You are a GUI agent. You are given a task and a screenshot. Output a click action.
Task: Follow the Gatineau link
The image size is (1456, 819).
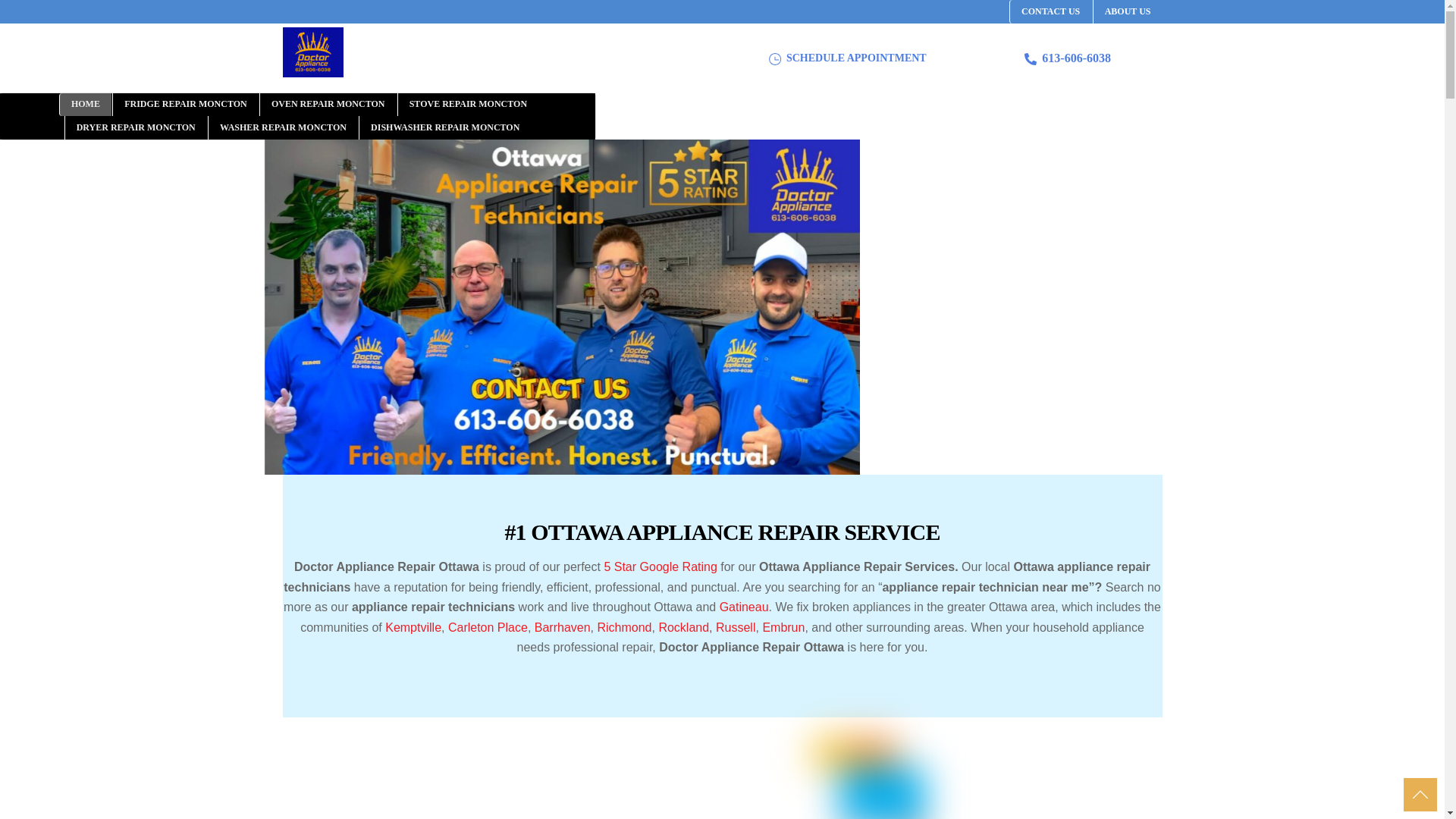tap(744, 607)
